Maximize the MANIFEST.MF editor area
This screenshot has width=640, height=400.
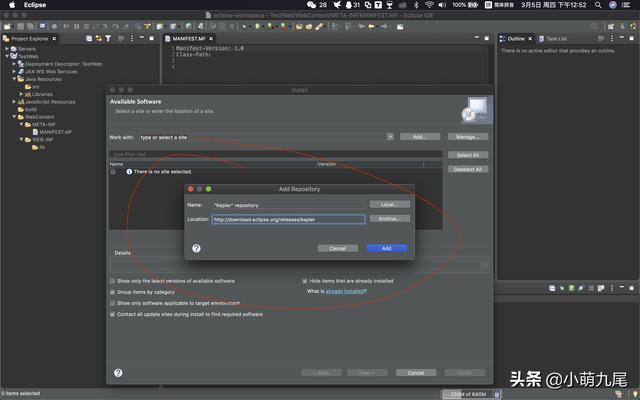(x=487, y=38)
